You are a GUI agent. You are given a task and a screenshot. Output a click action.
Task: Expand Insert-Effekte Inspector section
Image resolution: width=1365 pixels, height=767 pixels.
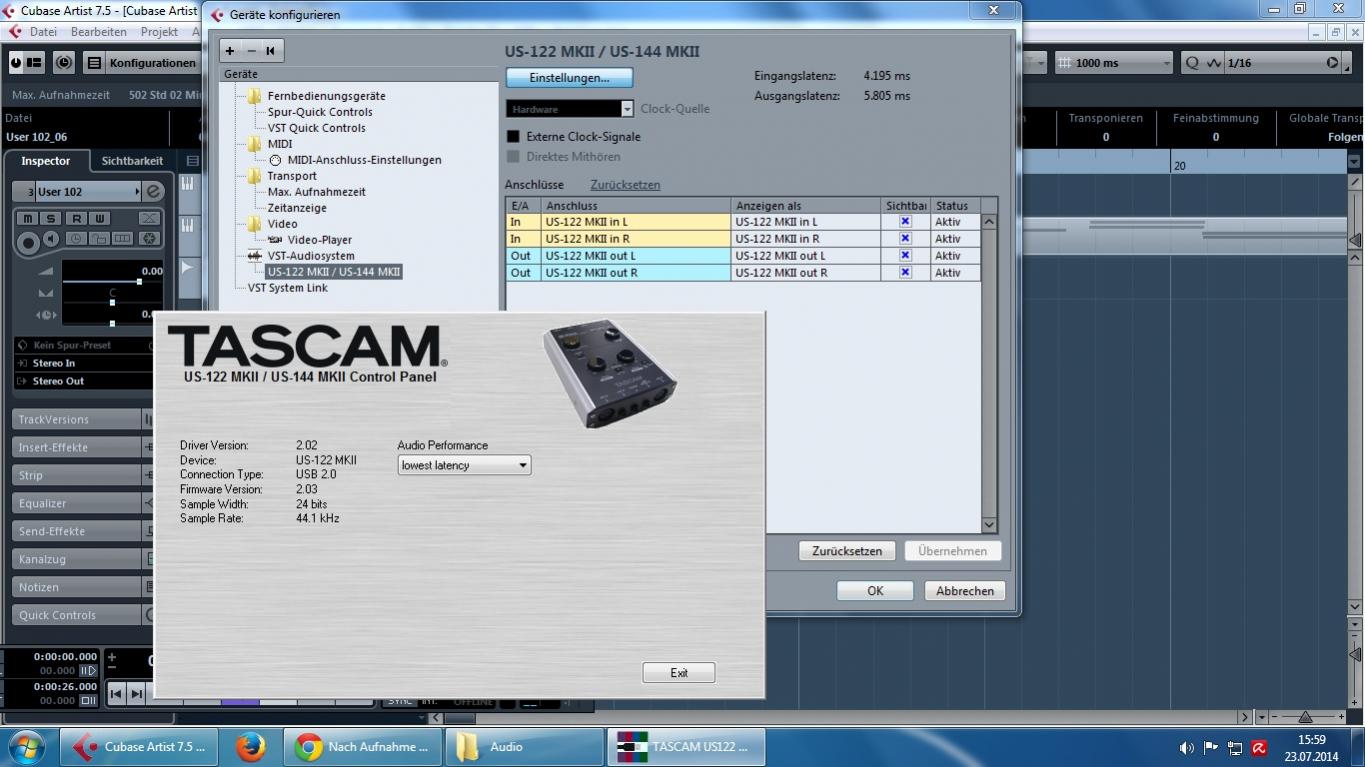coord(77,448)
